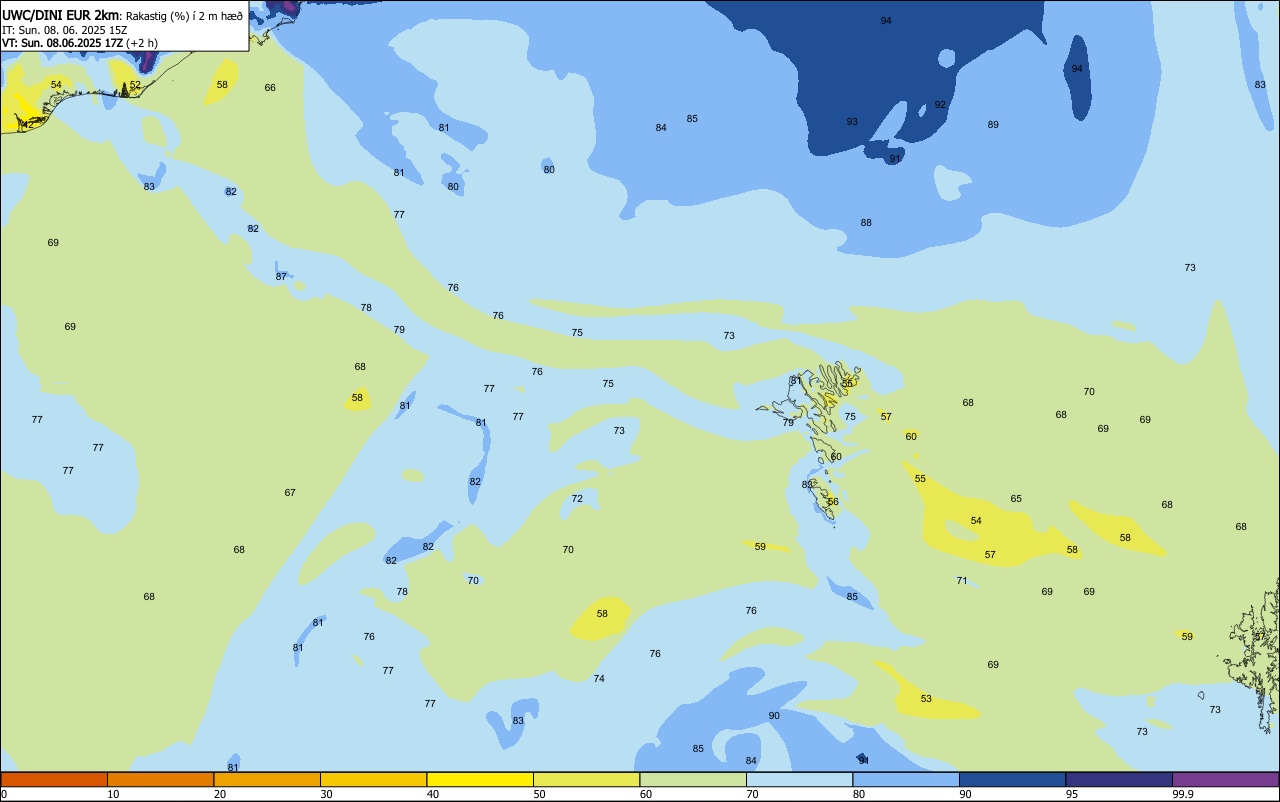Click the bright yellow 40–50 legend segment
This screenshot has width=1280, height=802.
pyautogui.click(x=480, y=779)
